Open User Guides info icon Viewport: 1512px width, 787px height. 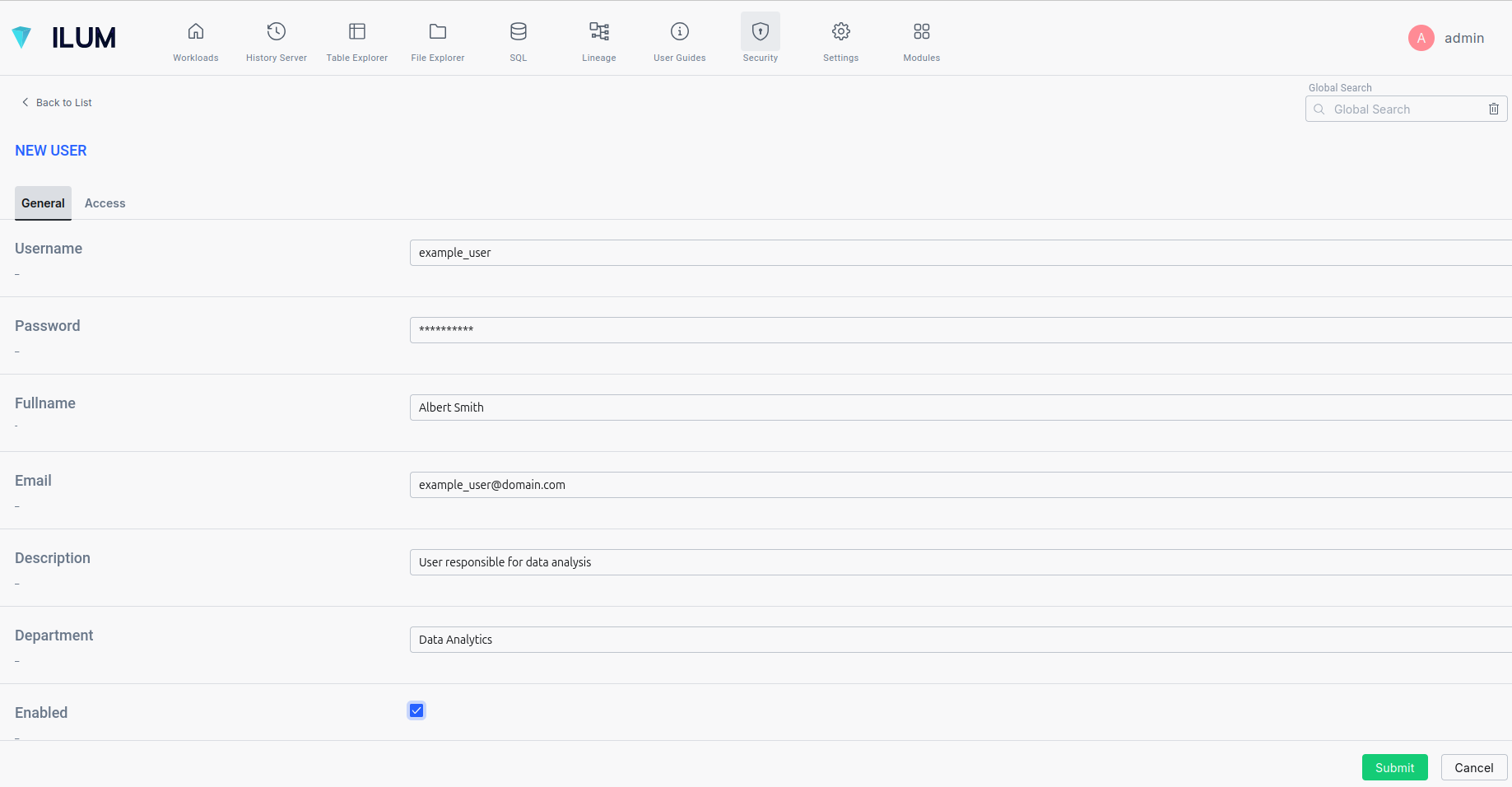pos(680,31)
